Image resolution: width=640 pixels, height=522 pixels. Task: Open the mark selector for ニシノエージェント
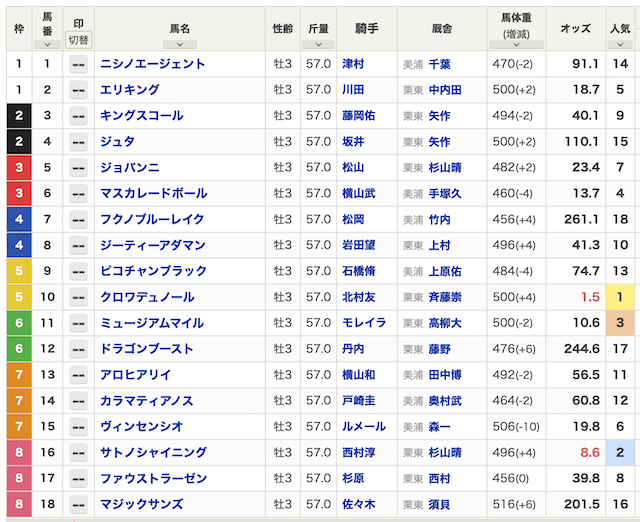click(x=78, y=64)
